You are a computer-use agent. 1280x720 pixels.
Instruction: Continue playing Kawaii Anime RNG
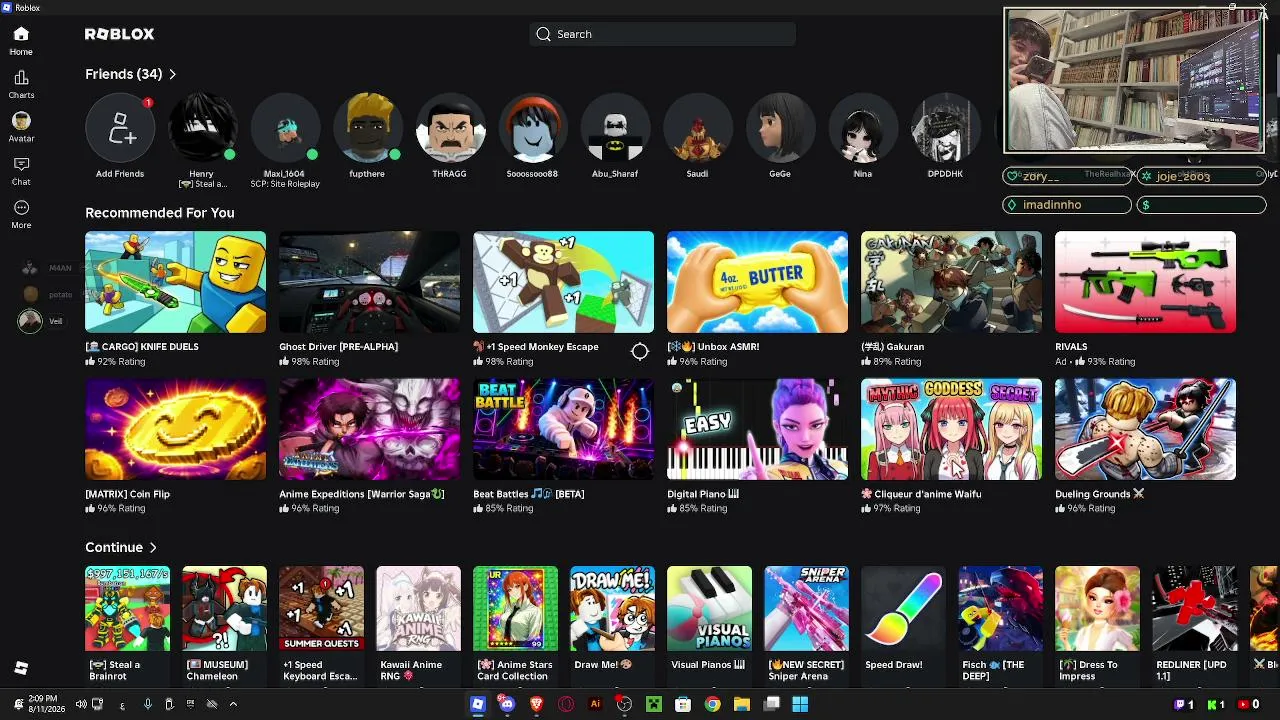pos(419,609)
